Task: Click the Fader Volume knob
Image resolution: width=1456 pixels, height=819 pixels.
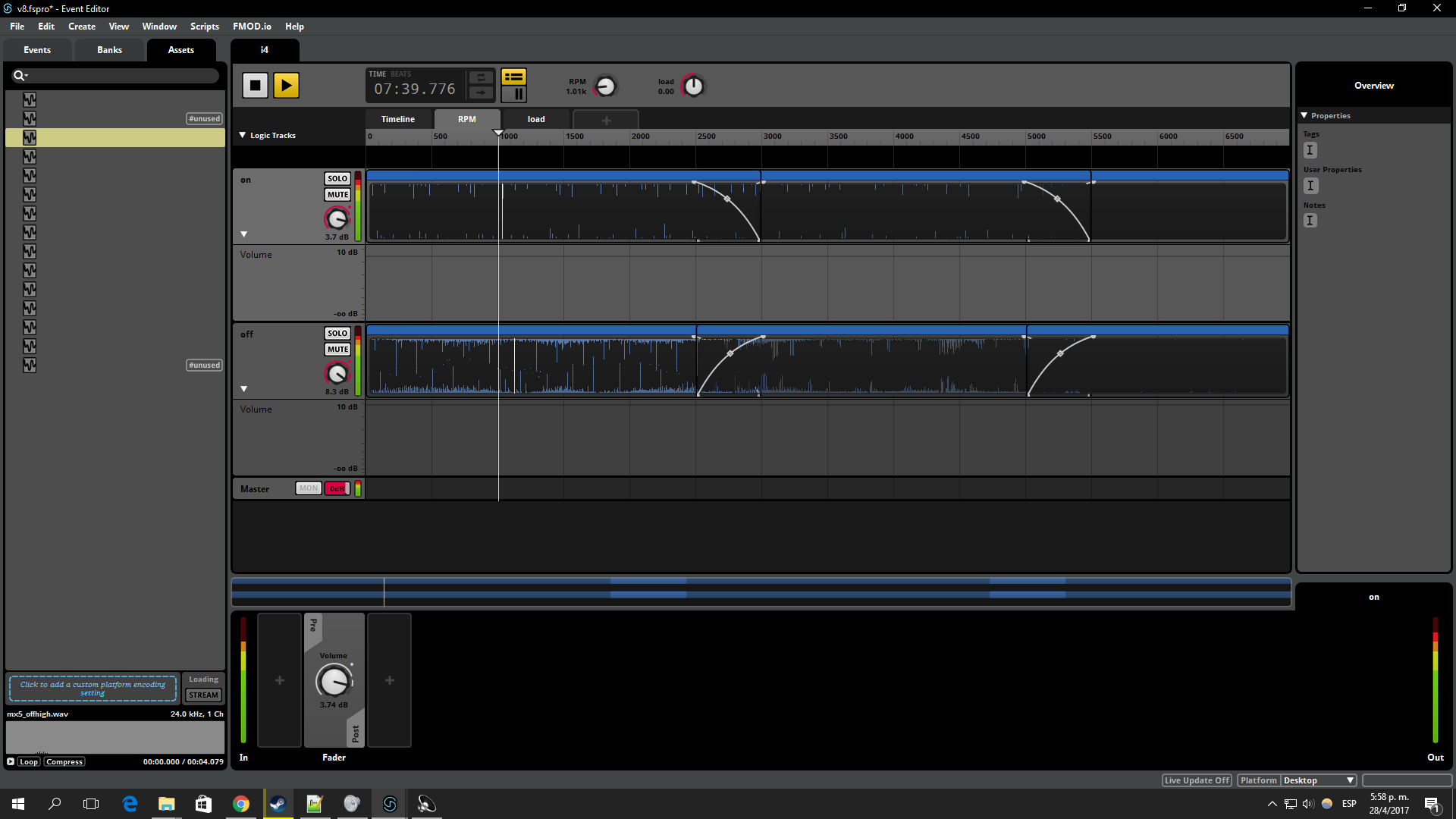Action: point(334,681)
